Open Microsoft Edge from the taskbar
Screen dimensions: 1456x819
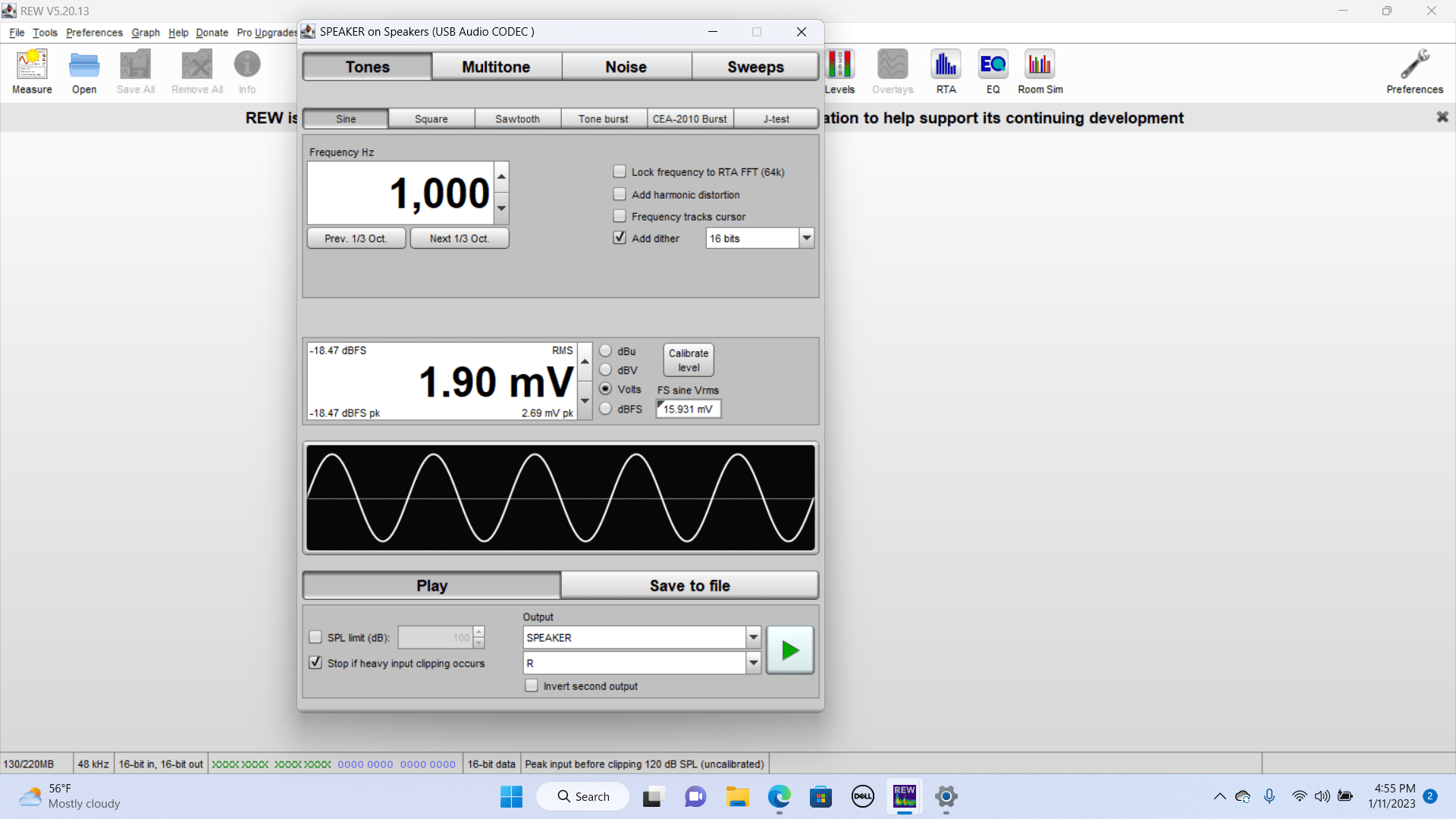point(779,796)
